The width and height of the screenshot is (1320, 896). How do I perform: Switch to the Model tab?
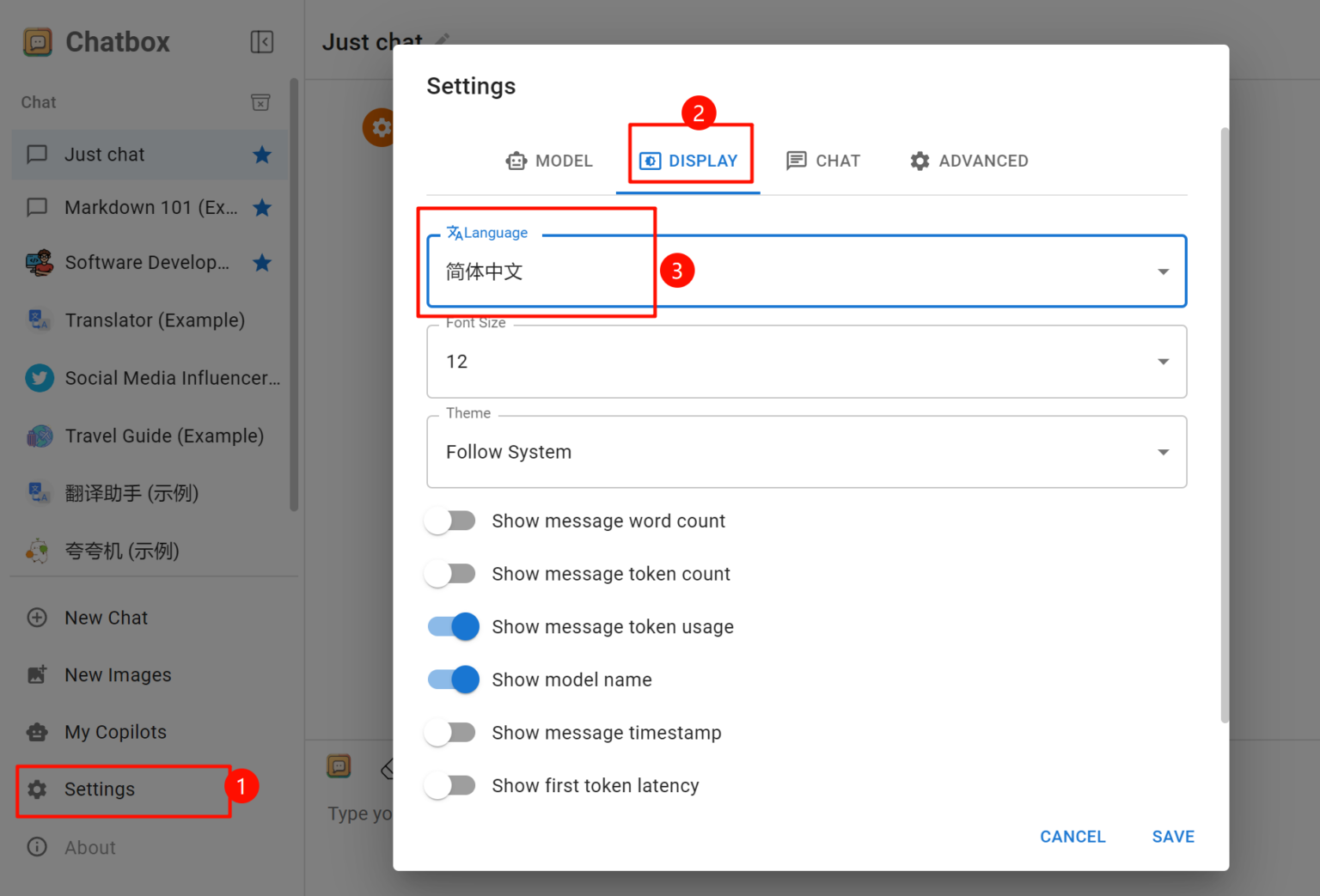[x=550, y=161]
